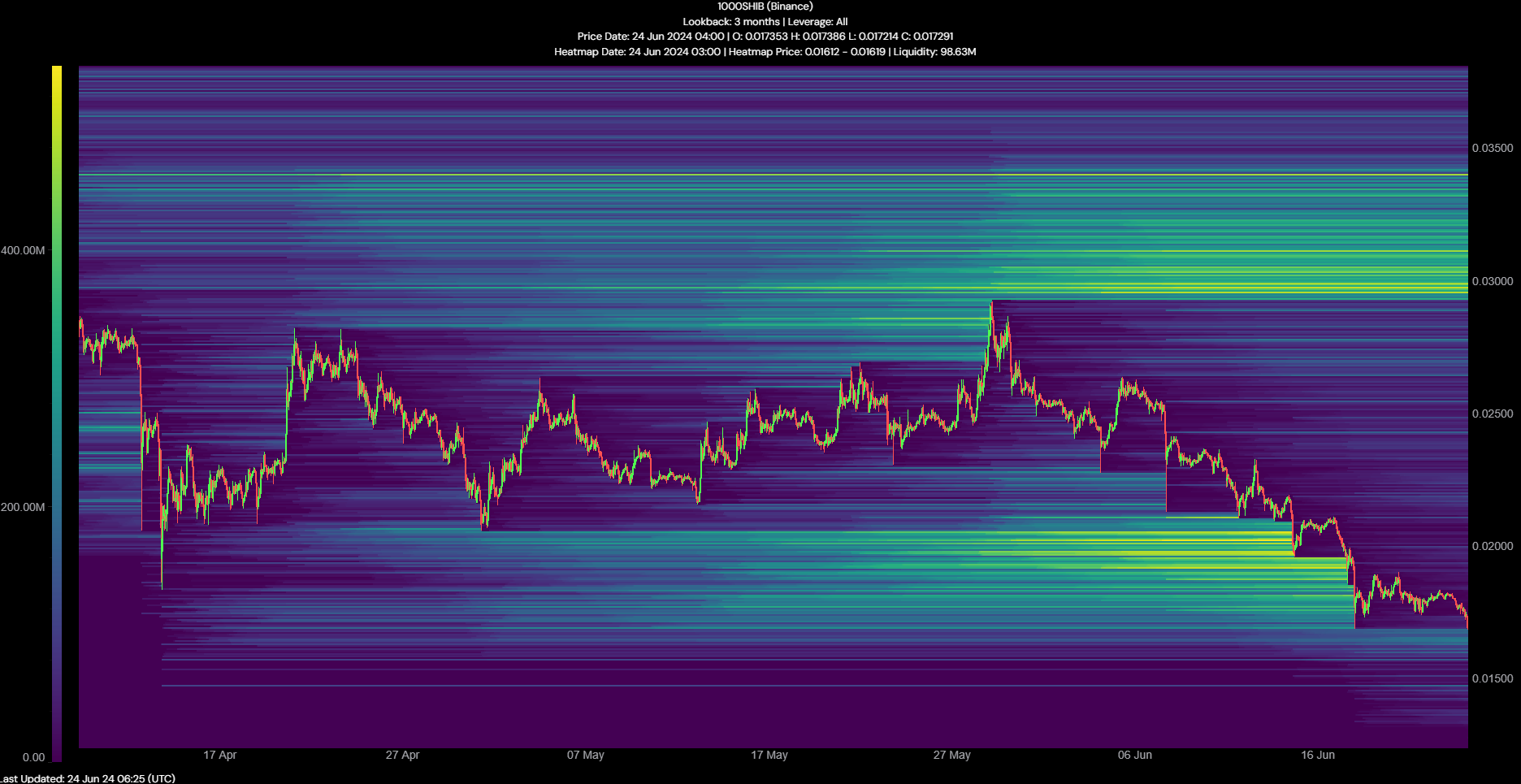Viewport: 1521px width, 784px height.
Task: Click the 'Lookback: 3 months | Leverage: All' line
Action: click(765, 22)
